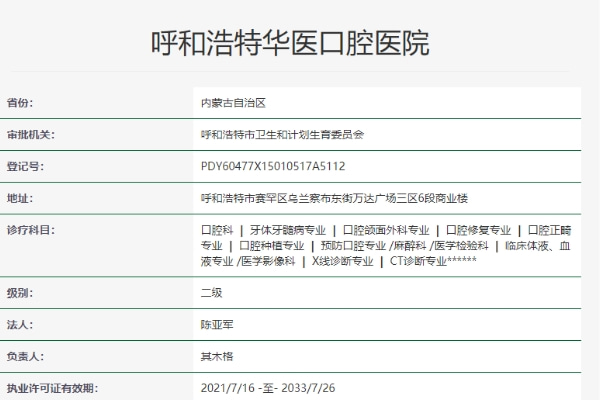Click 牙体牙髓病专业 in the department list
Viewport: 600px width, 400px height.
point(287,230)
